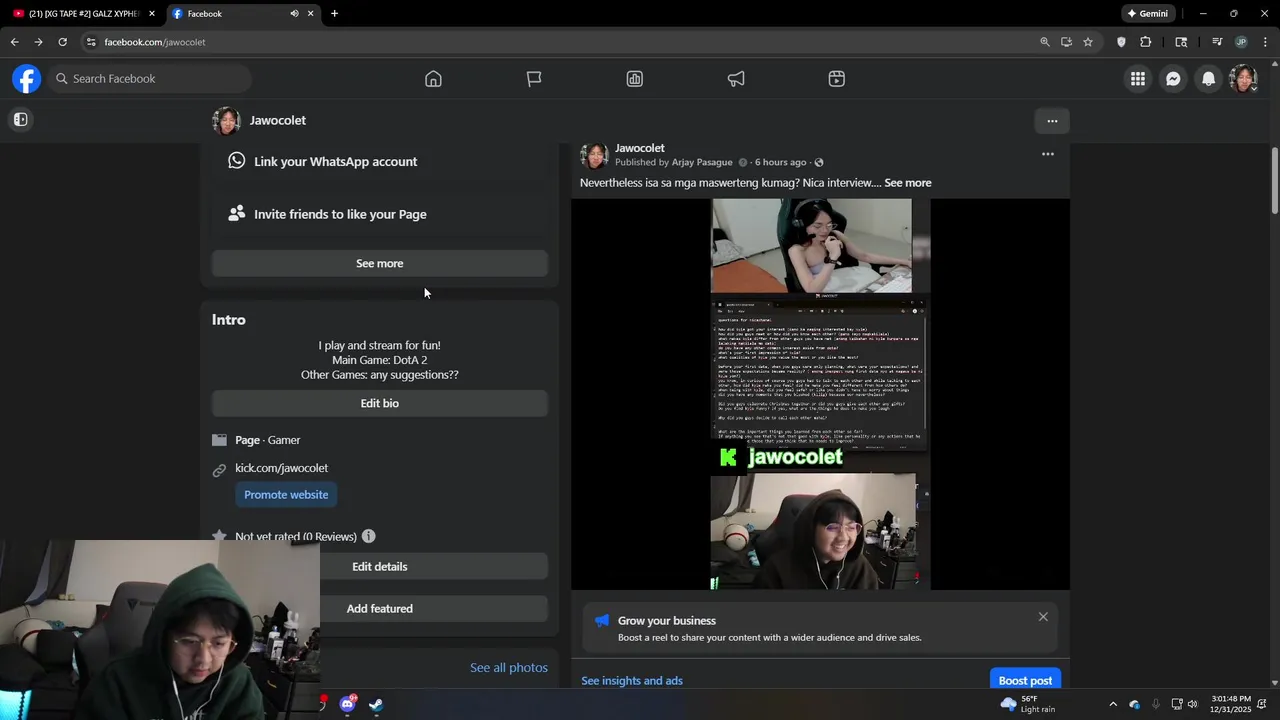Open Messenger chats icon
1280x720 pixels.
pos(1173,79)
